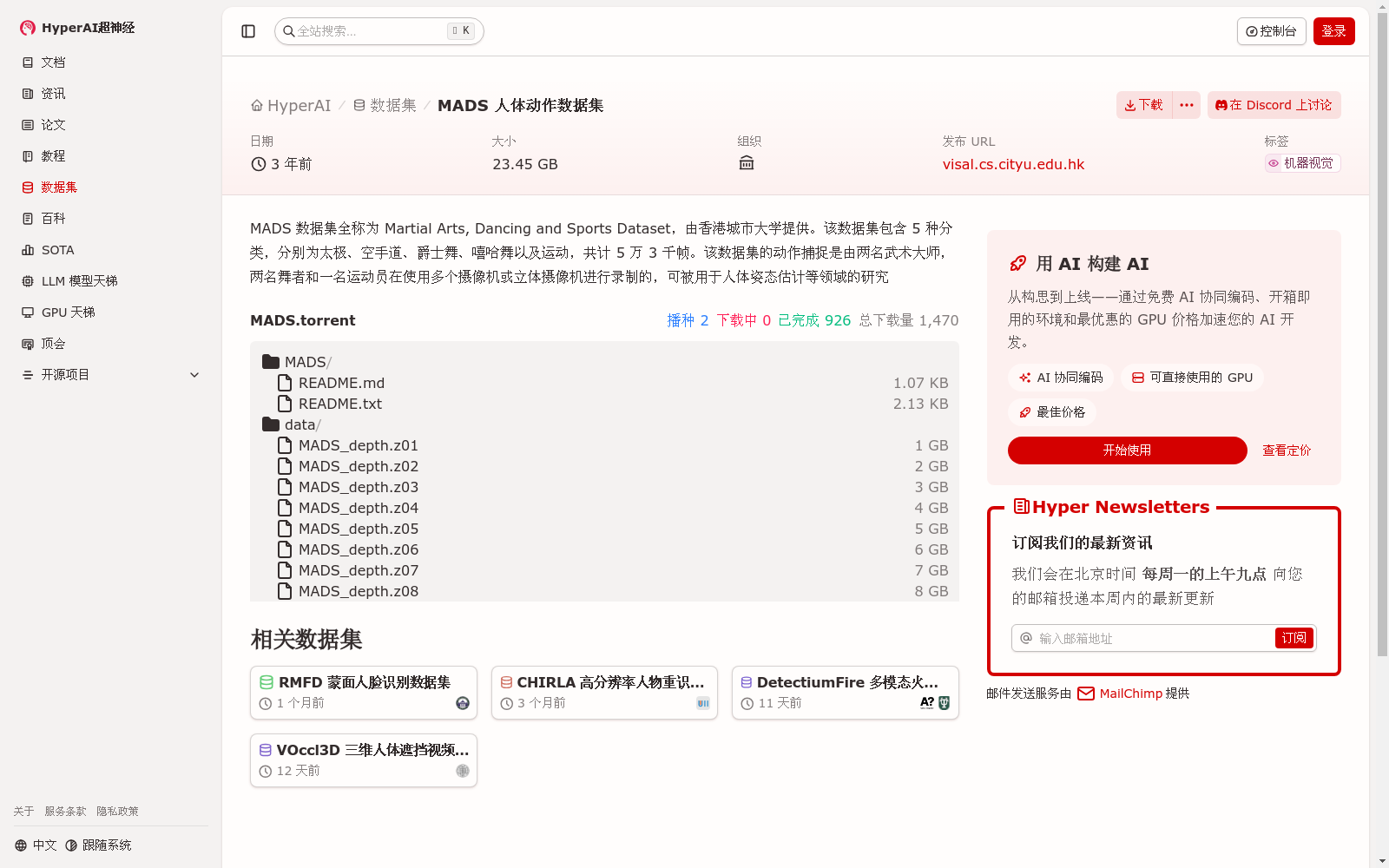Click the organization building icon
The image size is (1389, 868).
point(746,163)
